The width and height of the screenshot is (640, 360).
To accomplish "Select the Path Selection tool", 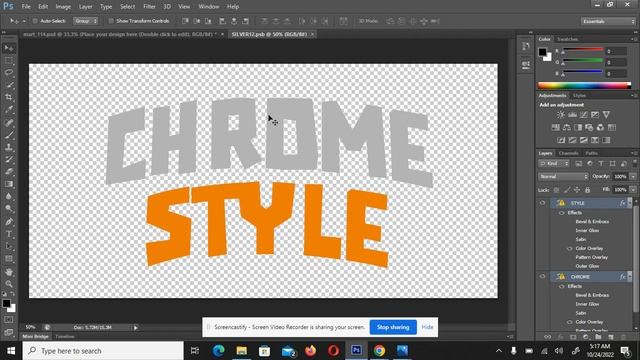I will (9, 246).
